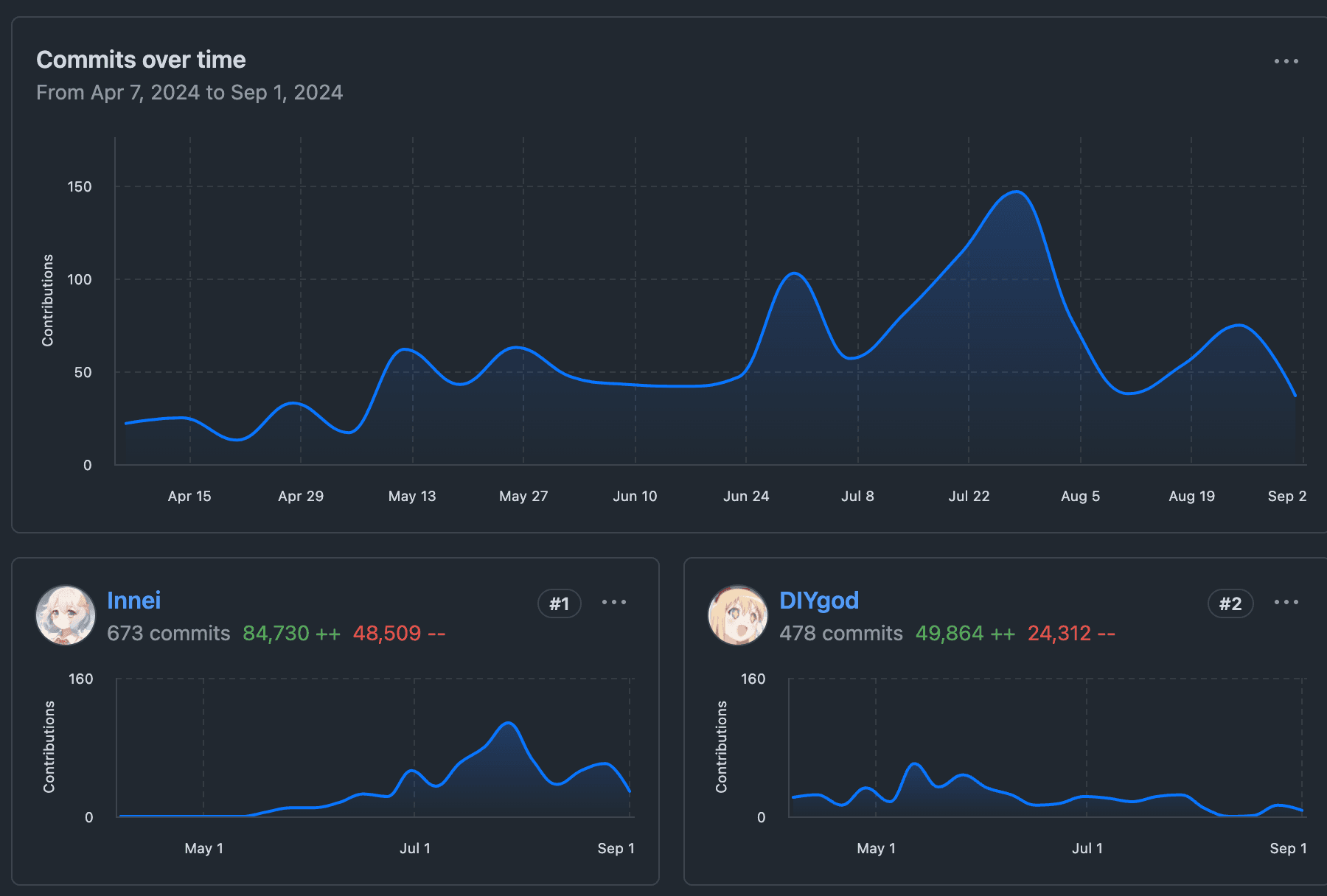This screenshot has width=1327, height=896.
Task: Click the main chart's highest peak after Jul 22
Action: [1017, 192]
